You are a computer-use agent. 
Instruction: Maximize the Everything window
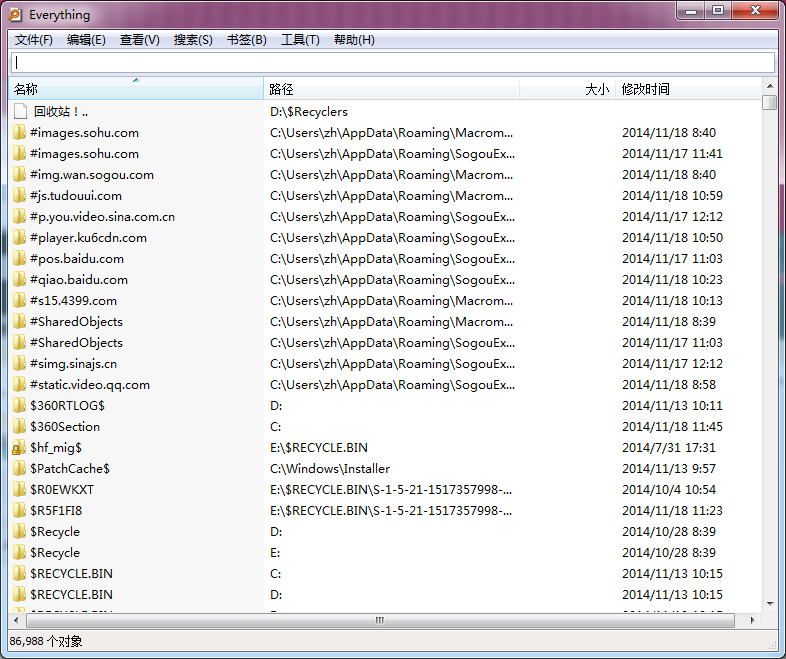pyautogui.click(x=718, y=11)
